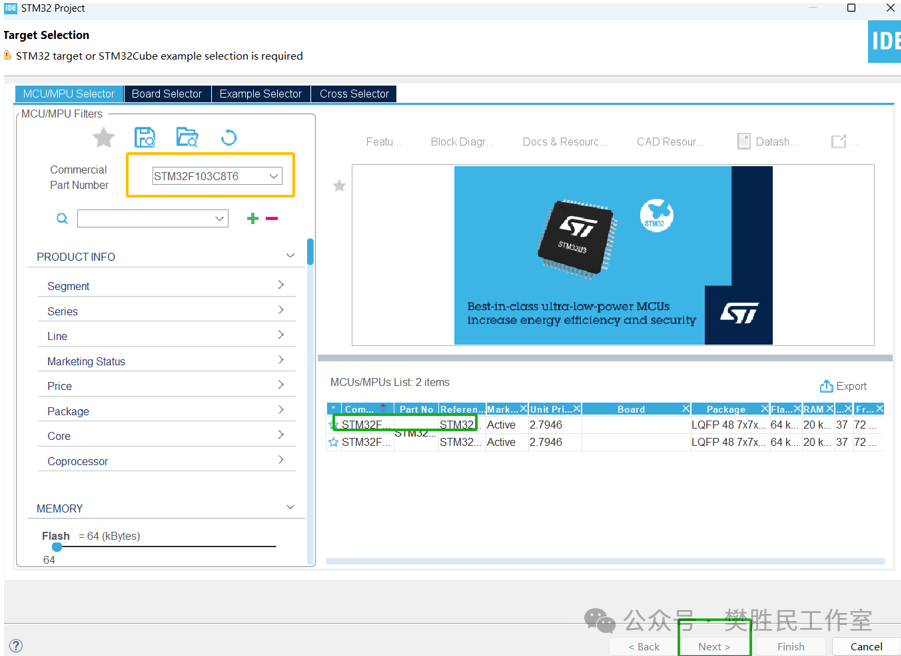Remove the Unit Price column via X
Screen dimensions: 901x656
(576, 408)
